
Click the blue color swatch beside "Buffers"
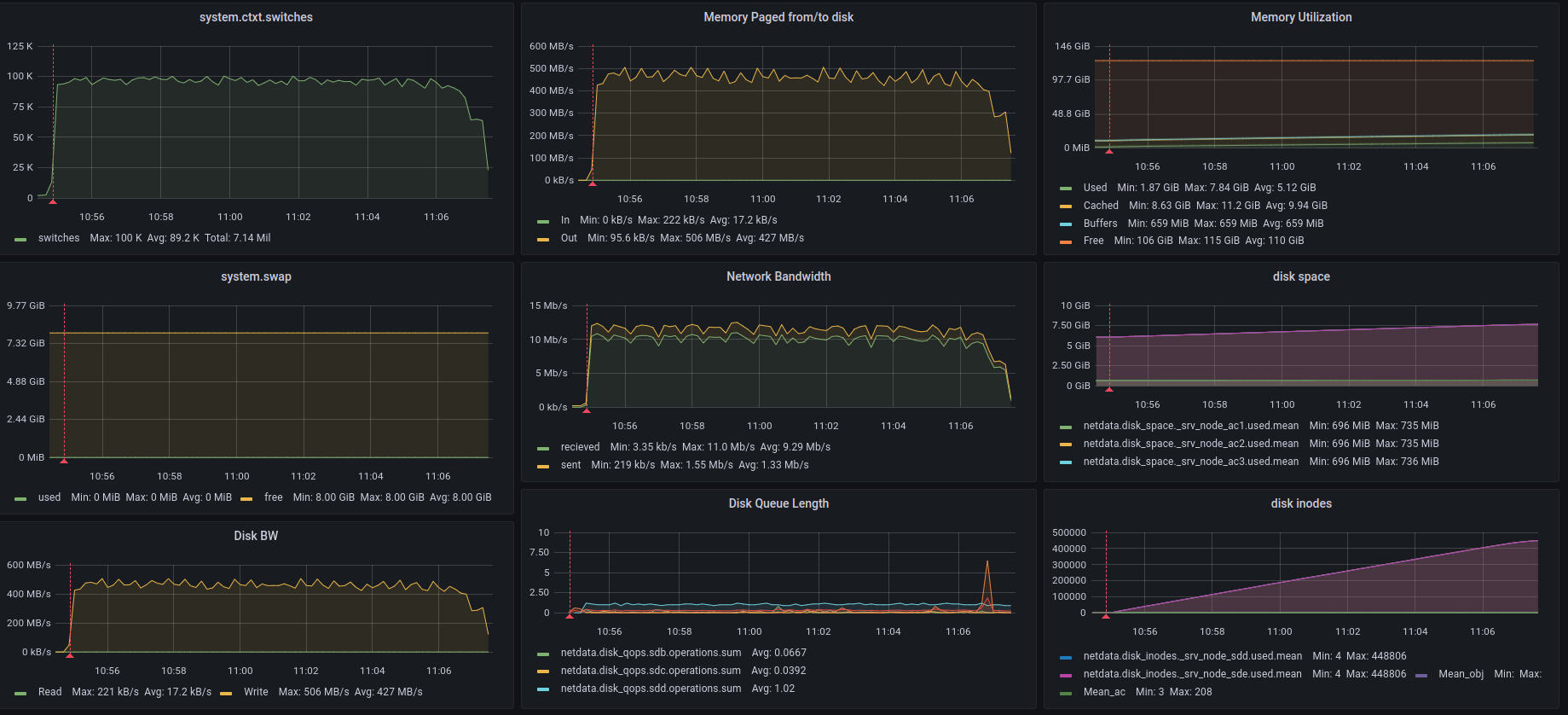pyautogui.click(x=1065, y=224)
